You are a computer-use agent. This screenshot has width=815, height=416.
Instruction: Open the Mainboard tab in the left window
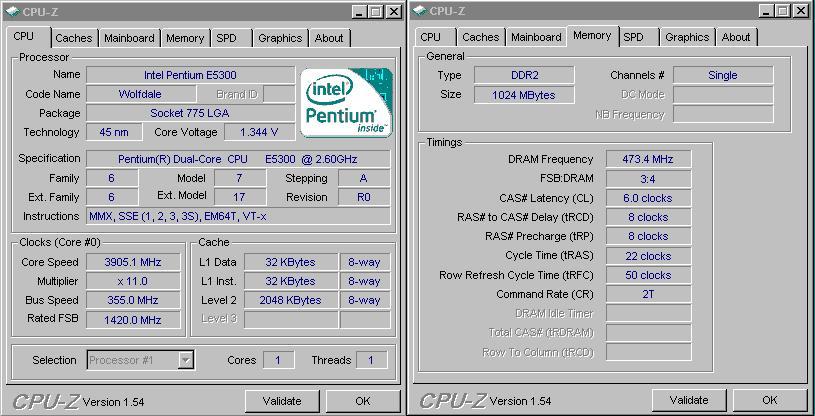[129, 38]
